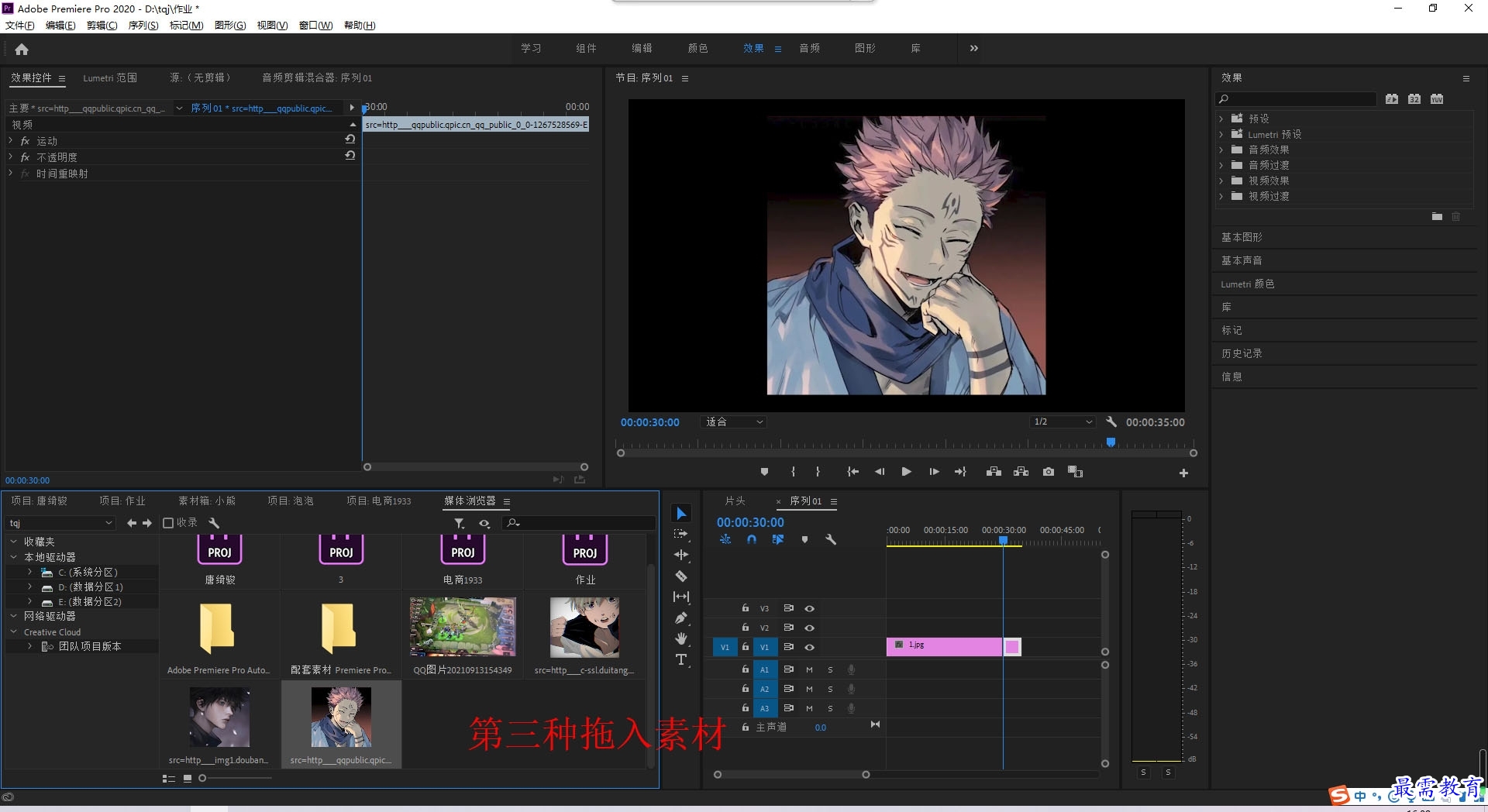This screenshot has width=1488, height=812.
Task: Open media browser file type filter
Action: click(460, 524)
